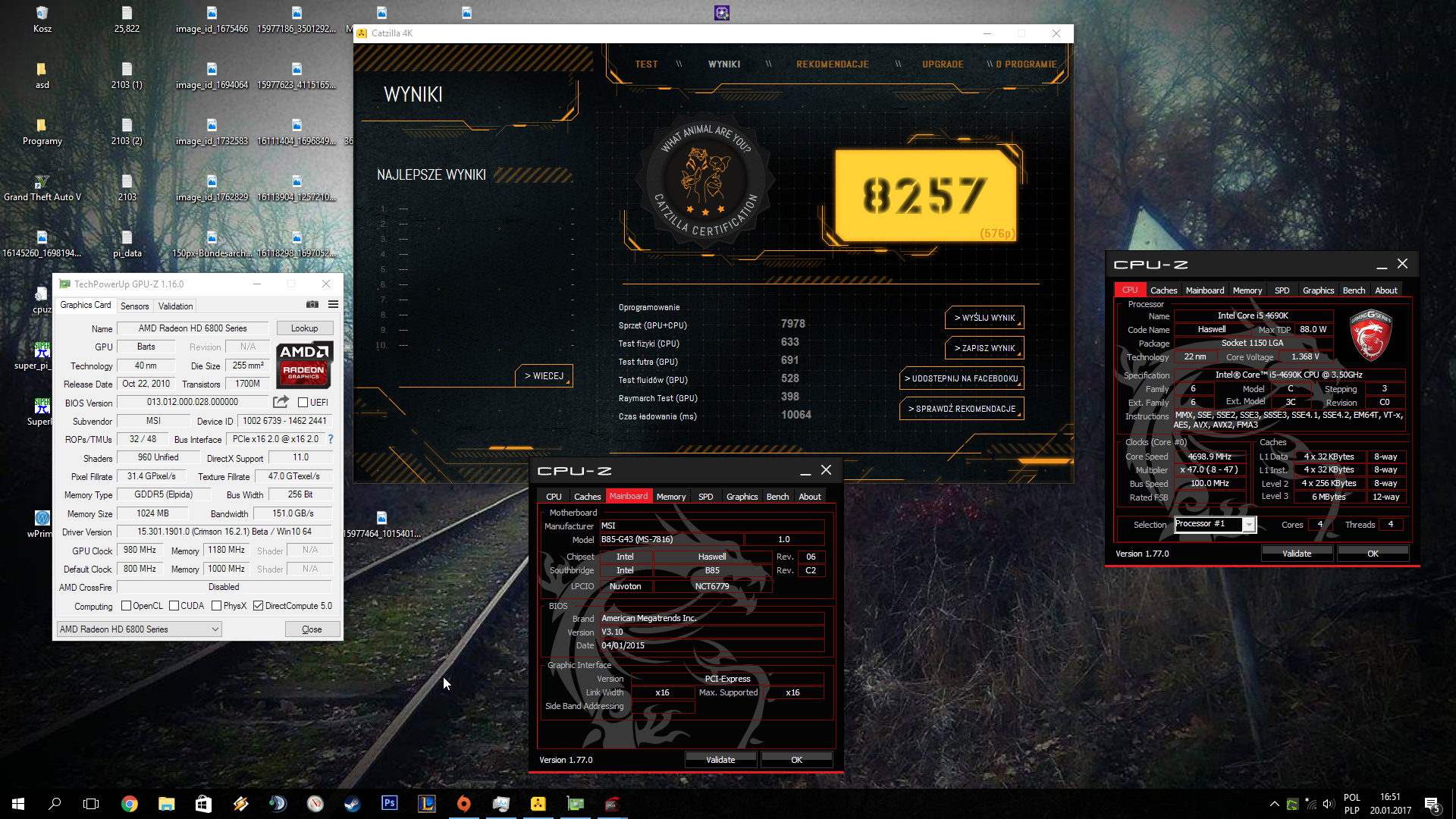The height and width of the screenshot is (819, 1456).
Task: Click SPRAWDŹ REKOMENDACJE button
Action: pyautogui.click(x=962, y=409)
